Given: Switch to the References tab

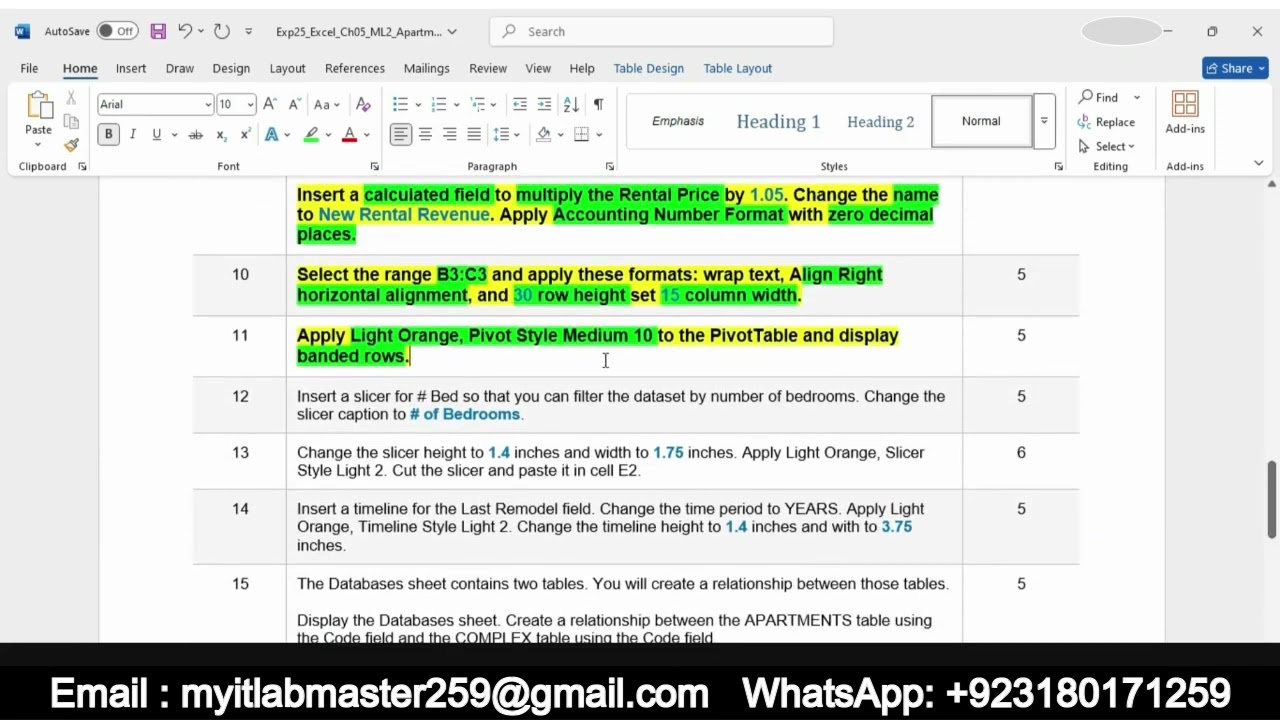Looking at the screenshot, I should pyautogui.click(x=355, y=68).
